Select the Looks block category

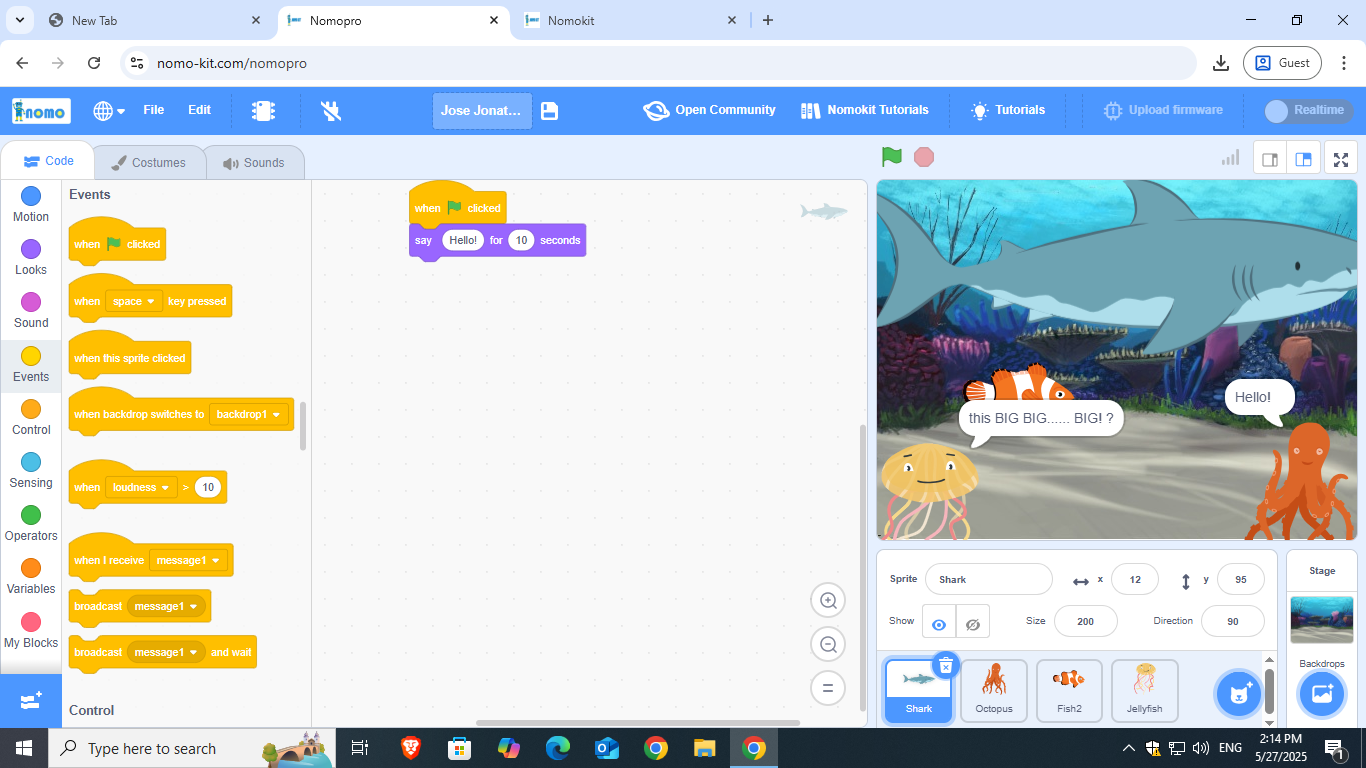pyautogui.click(x=31, y=257)
